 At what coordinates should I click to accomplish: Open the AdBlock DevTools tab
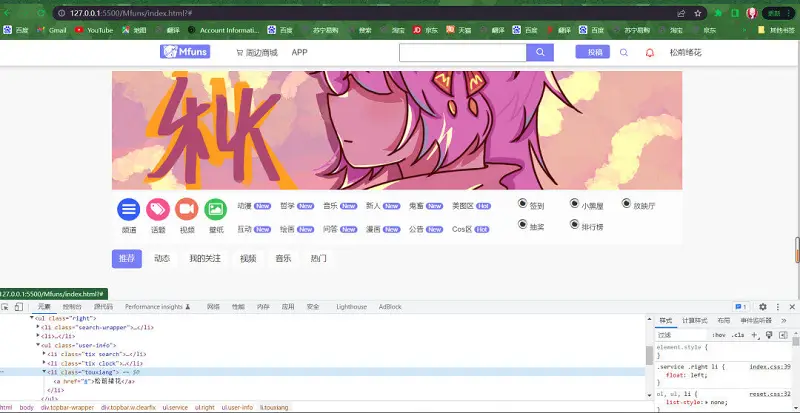(x=390, y=307)
